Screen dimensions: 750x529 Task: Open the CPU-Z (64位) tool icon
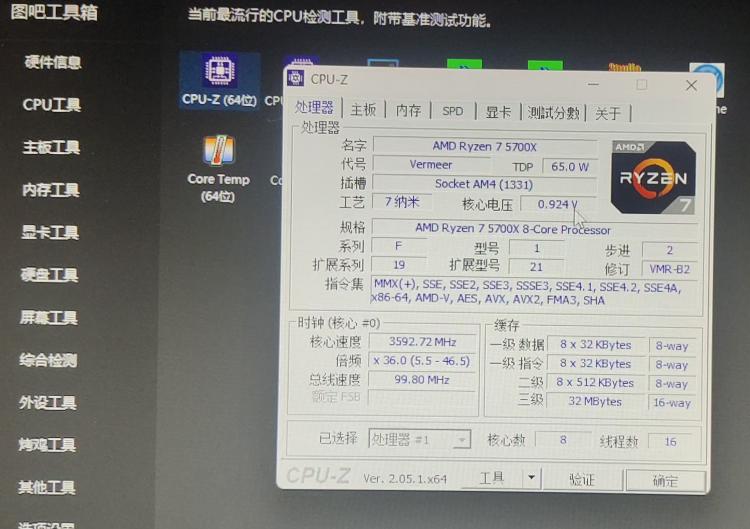[x=219, y=80]
